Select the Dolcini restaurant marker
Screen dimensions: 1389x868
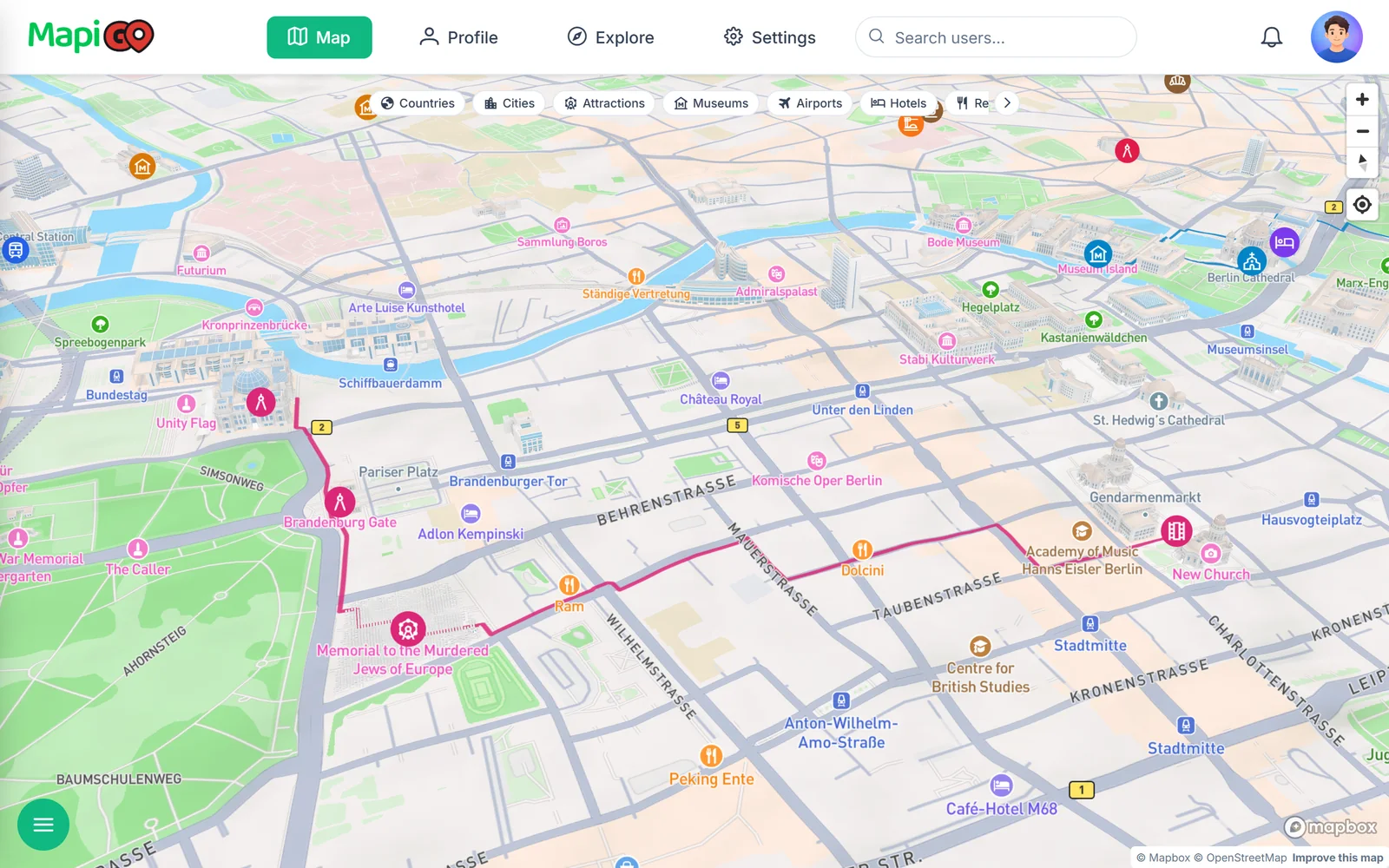point(862,549)
